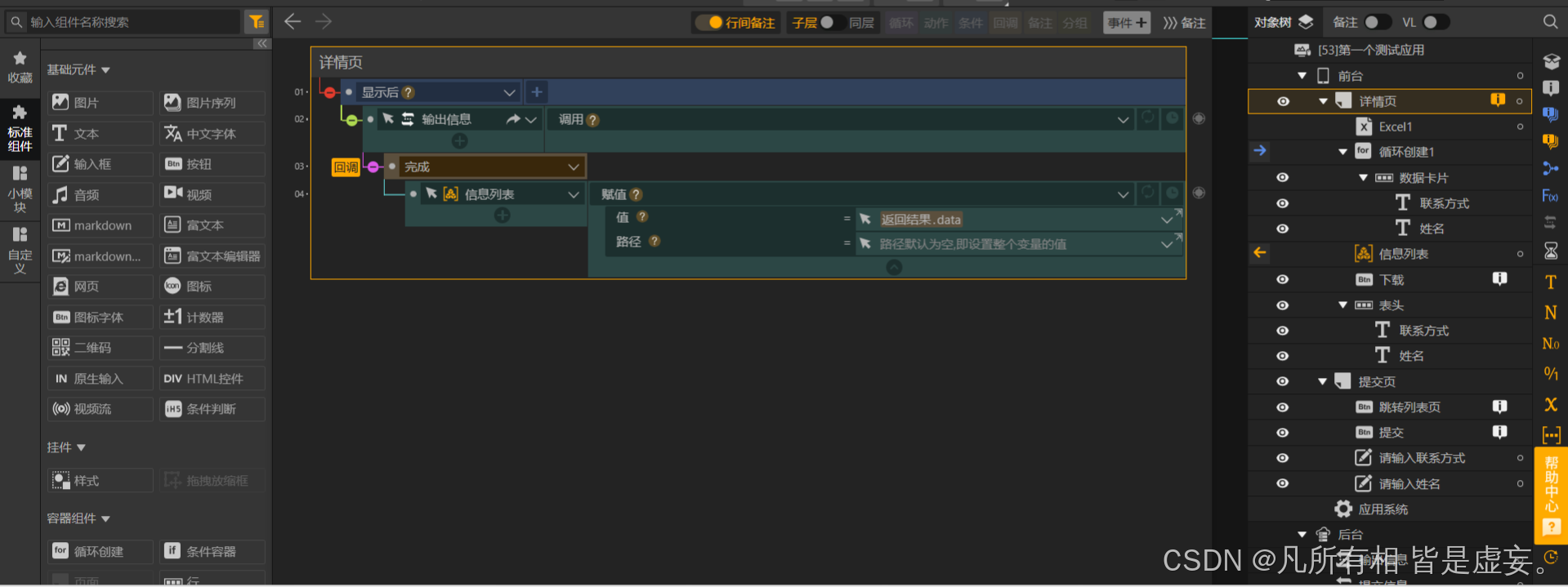This screenshot has width=1568, height=587.
Task: Hide the 数据卡片 layer via its eye icon
Action: coord(1283,178)
